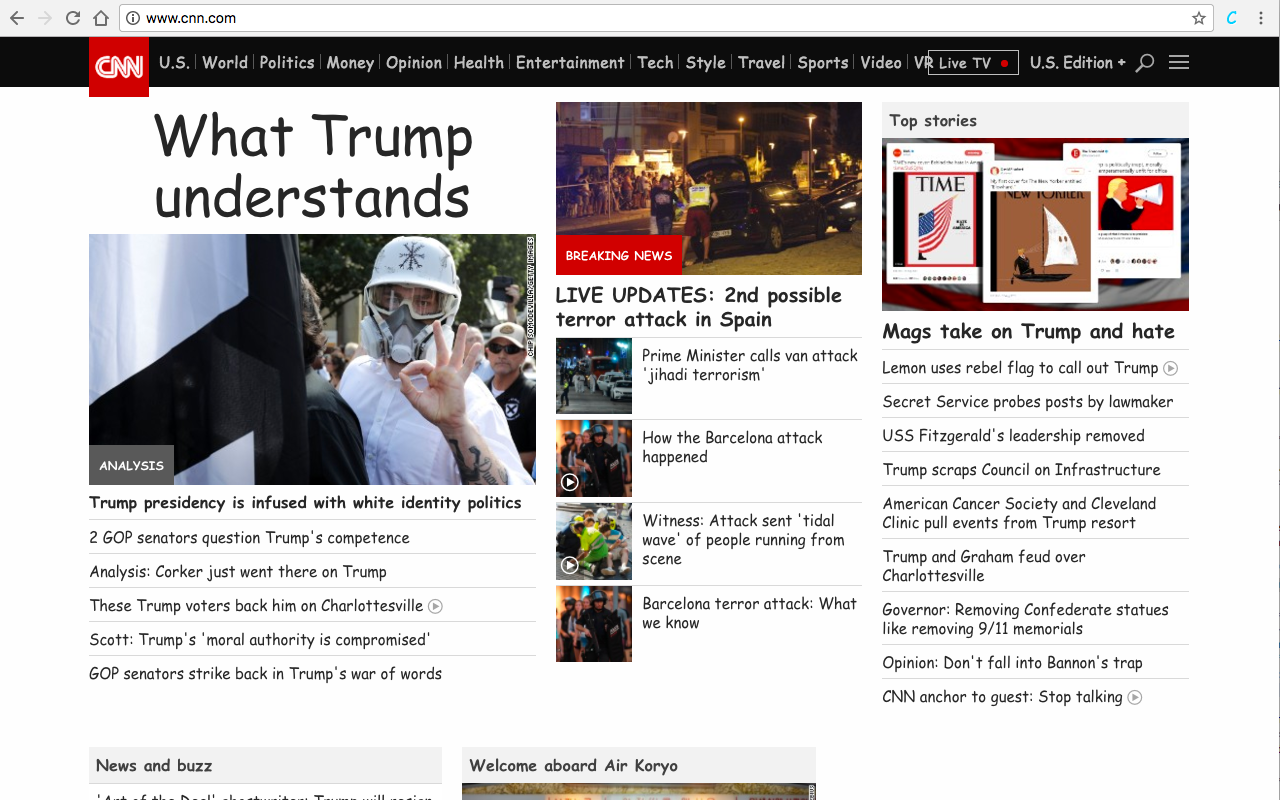Navigate to Opinion
The height and width of the screenshot is (800, 1280).
414,62
